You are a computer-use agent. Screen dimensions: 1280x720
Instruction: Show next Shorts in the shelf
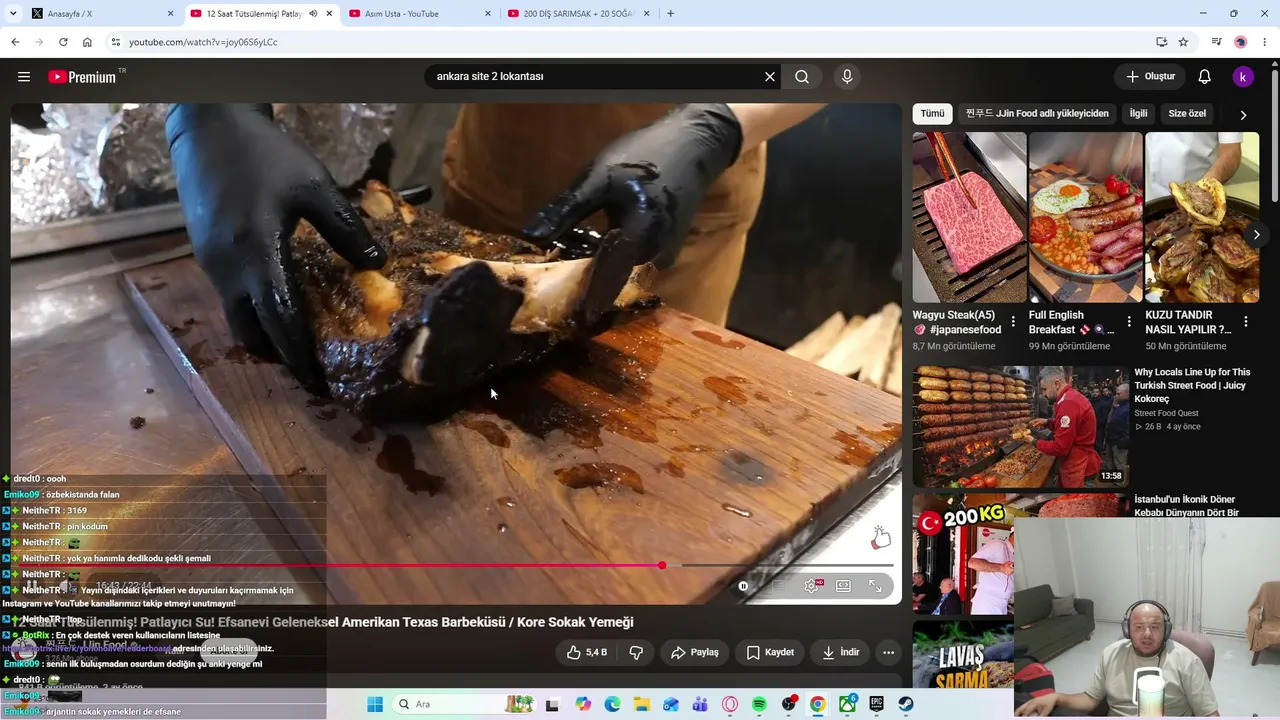[1256, 235]
